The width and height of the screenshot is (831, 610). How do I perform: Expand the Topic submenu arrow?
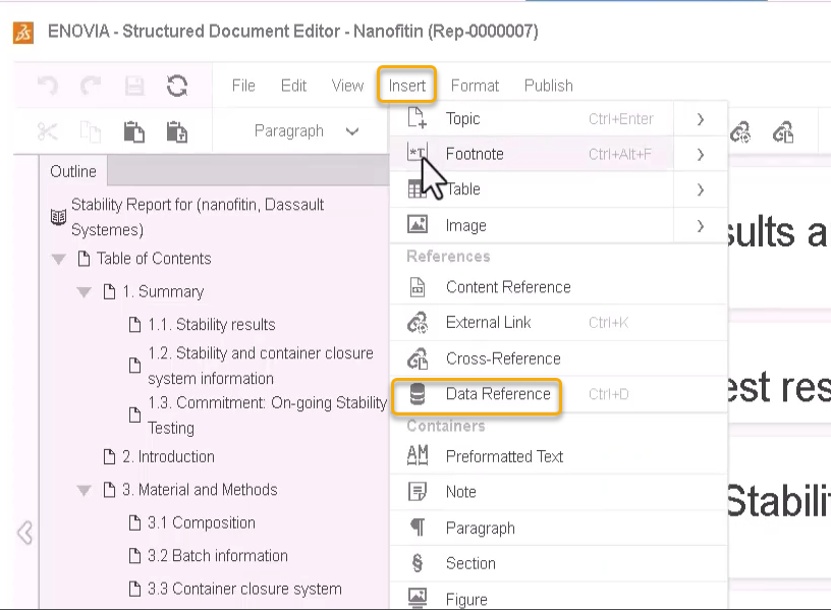(701, 119)
